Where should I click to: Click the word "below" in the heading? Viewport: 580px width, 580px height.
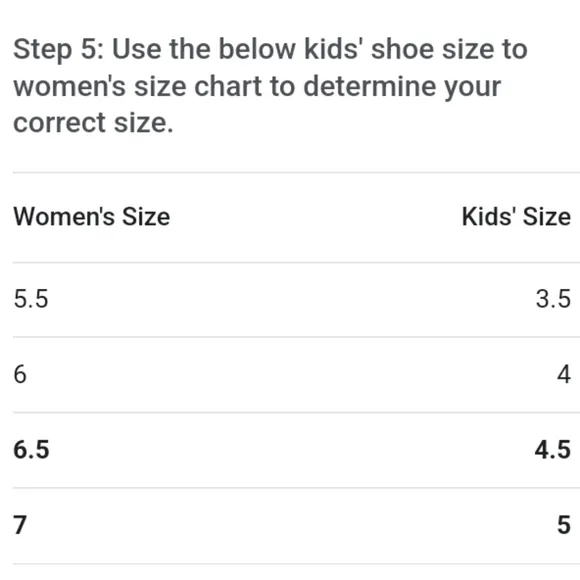[x=257, y=49]
